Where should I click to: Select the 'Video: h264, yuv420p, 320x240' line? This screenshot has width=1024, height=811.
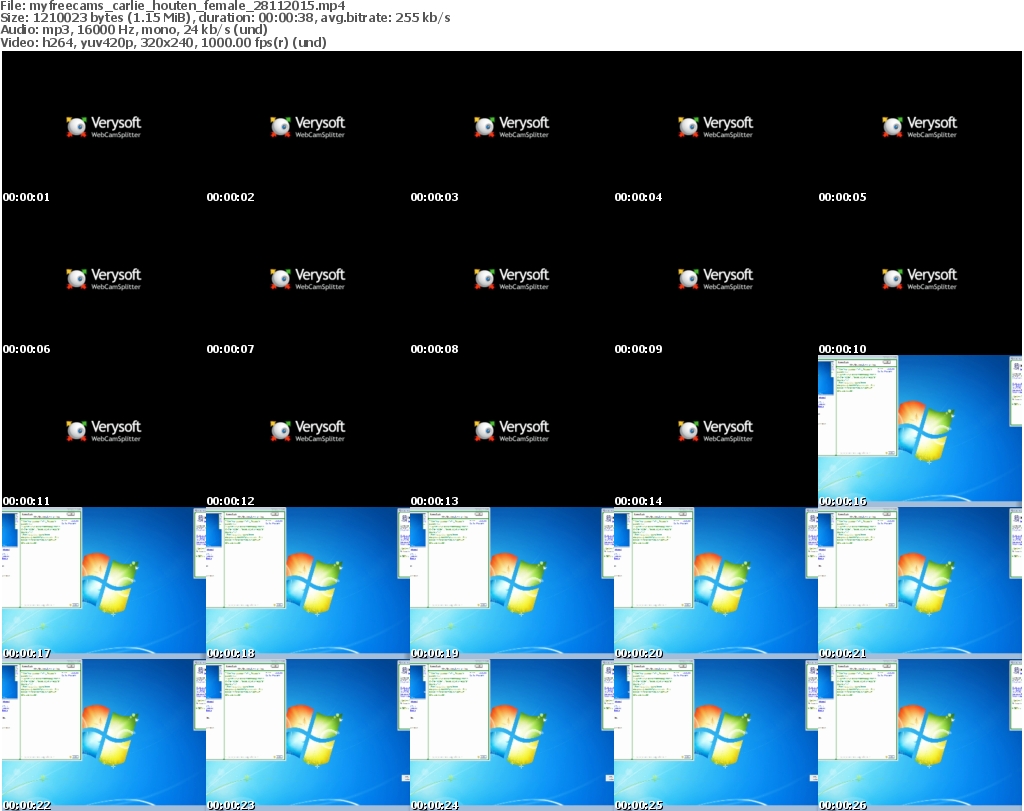(x=163, y=42)
